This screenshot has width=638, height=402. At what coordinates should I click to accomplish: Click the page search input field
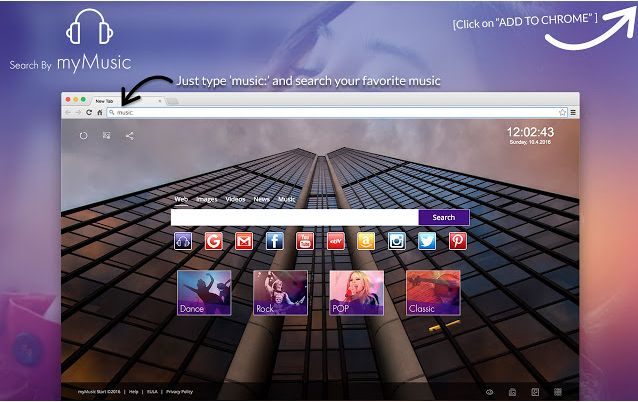(295, 217)
